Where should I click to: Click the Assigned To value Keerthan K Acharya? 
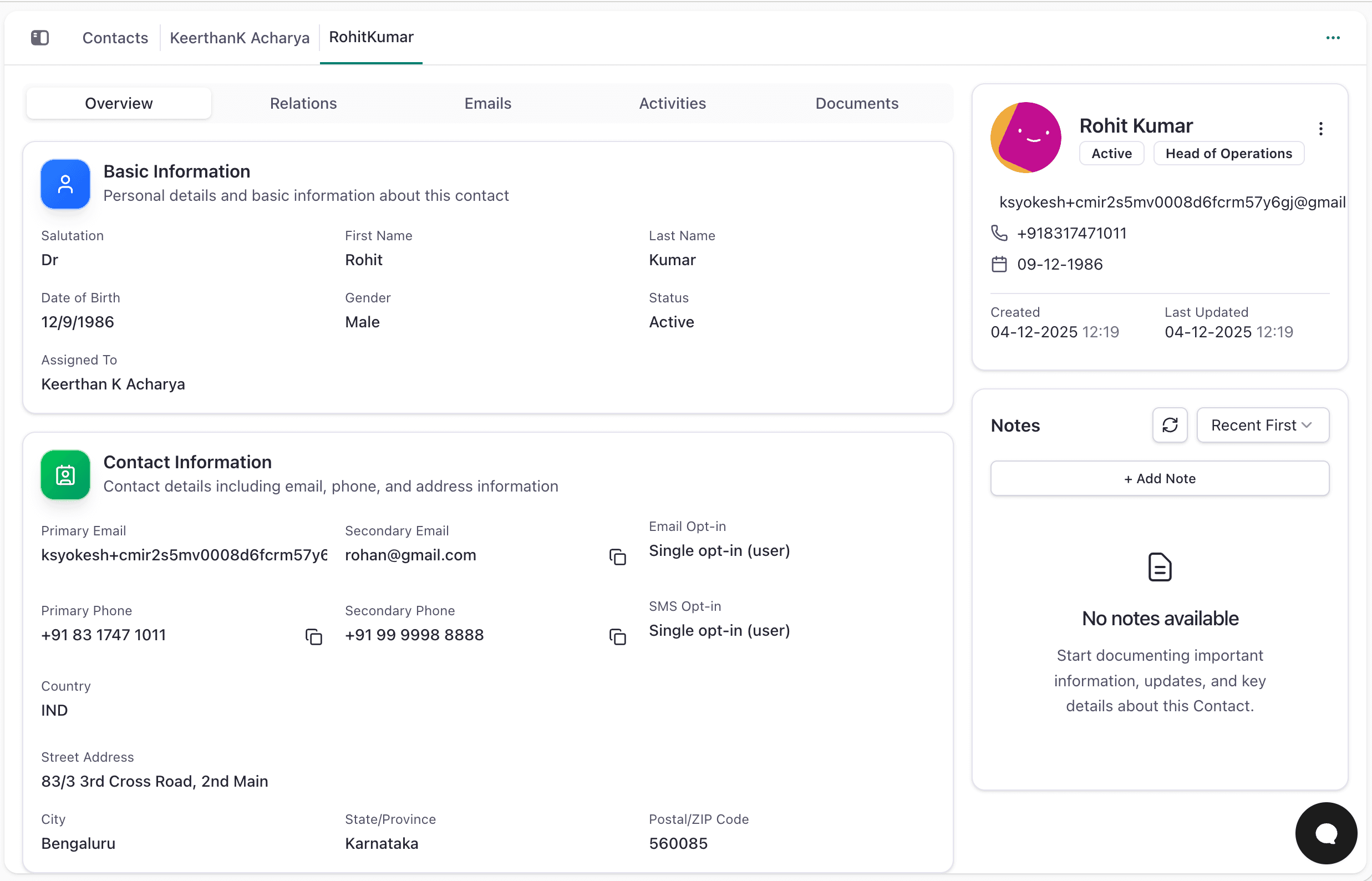113,384
